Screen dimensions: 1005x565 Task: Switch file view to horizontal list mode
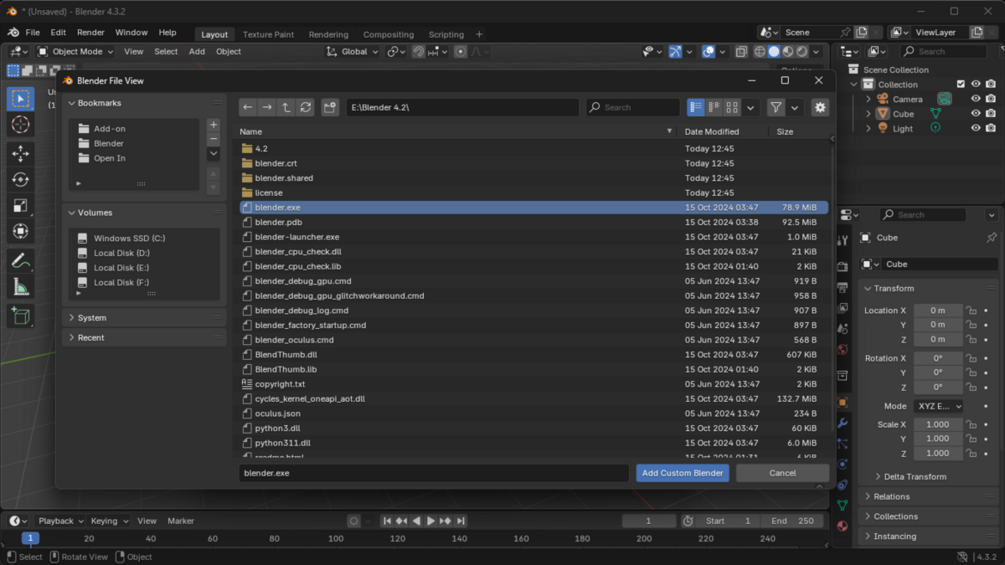click(713, 108)
